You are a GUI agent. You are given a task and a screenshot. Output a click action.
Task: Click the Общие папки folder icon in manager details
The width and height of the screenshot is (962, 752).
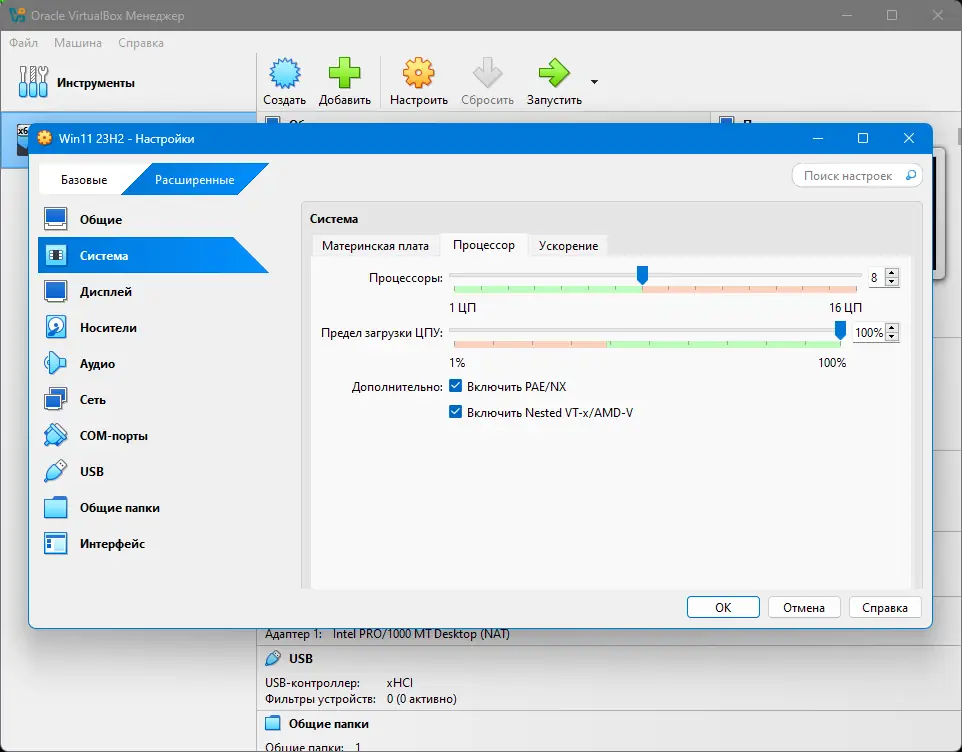coord(273,723)
